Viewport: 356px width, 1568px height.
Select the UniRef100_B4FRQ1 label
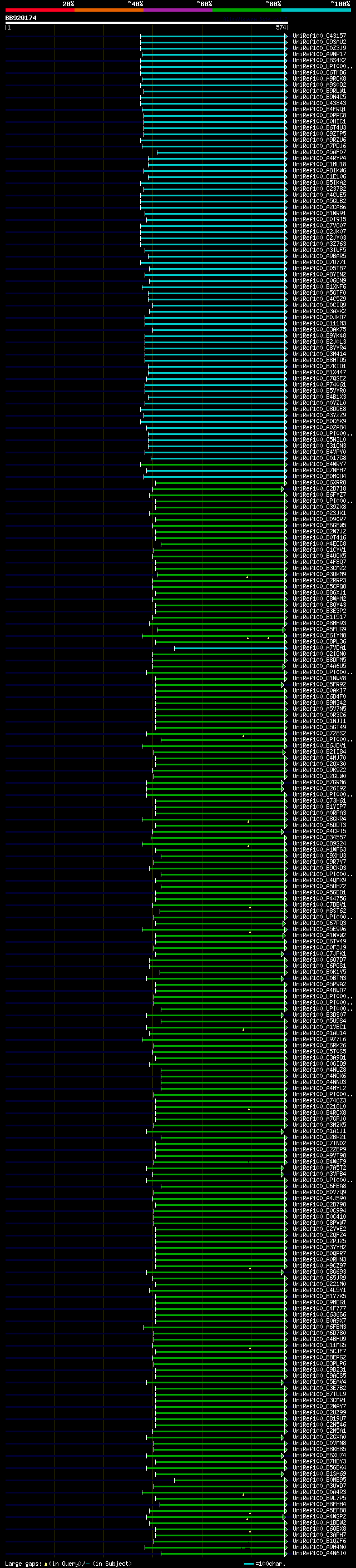click(319, 110)
